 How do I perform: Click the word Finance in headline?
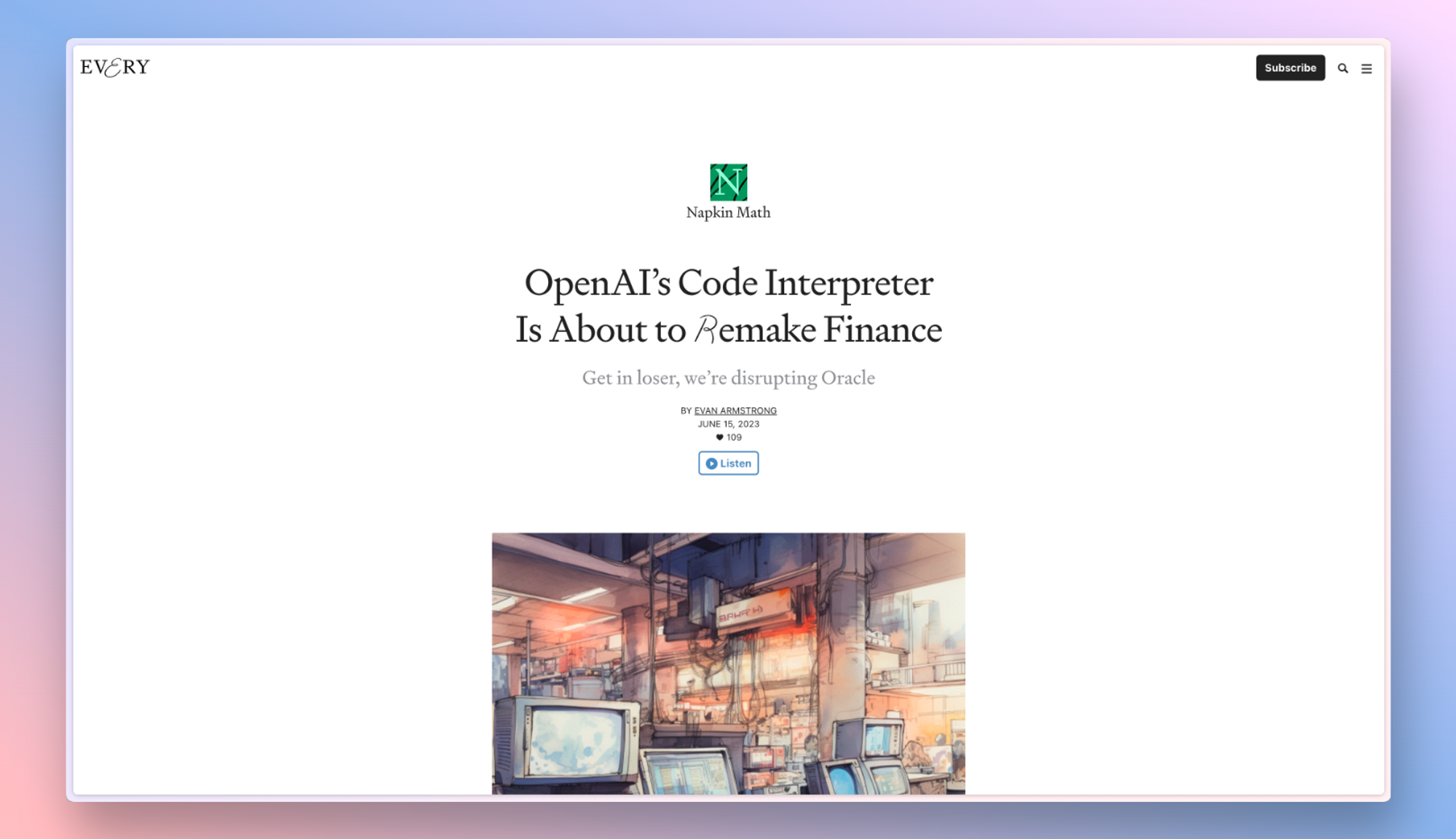pyautogui.click(x=882, y=330)
